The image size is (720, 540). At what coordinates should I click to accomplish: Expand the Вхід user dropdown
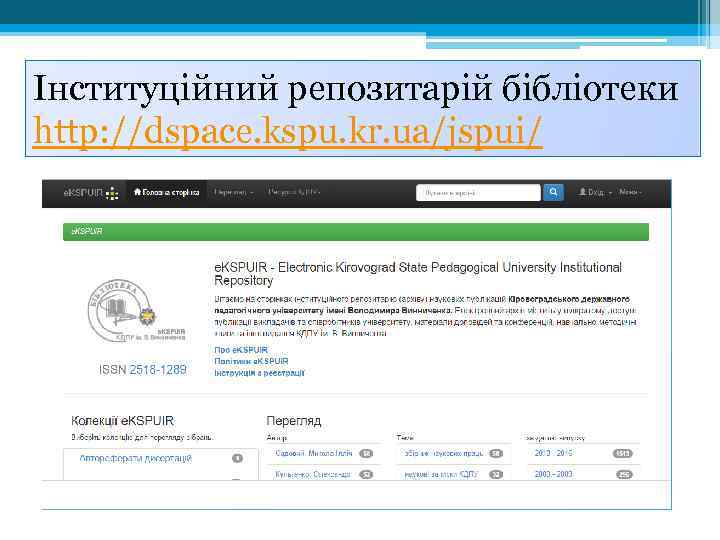click(x=595, y=192)
